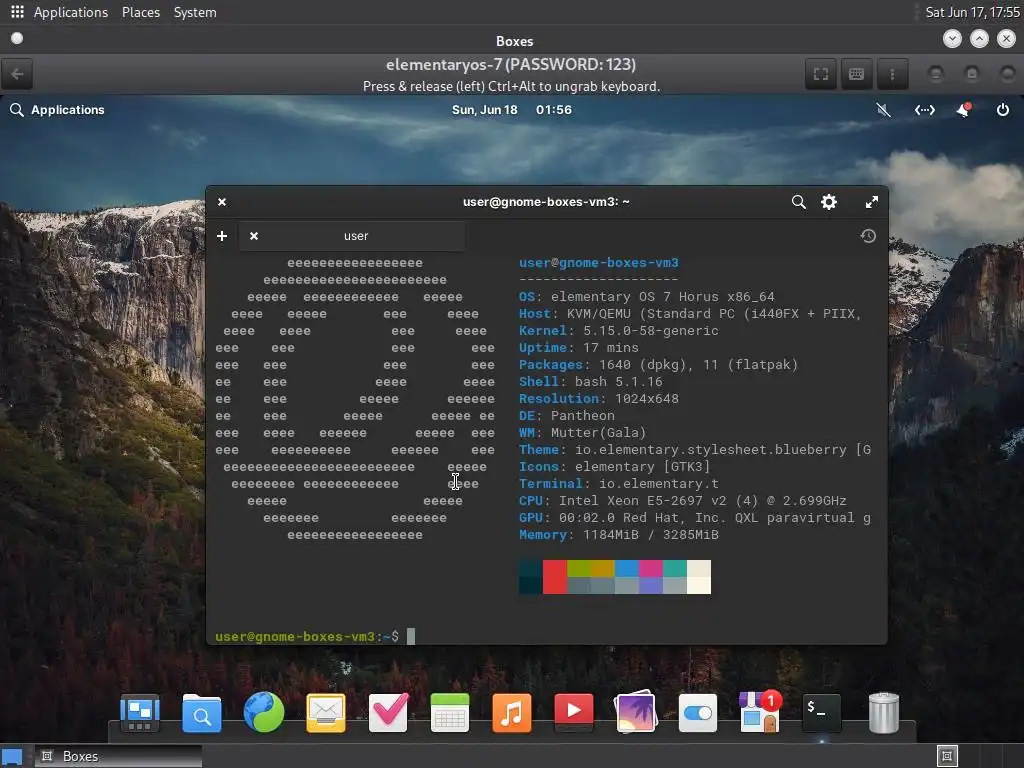Click the 'Shell: bash 5.1.16' line

[x=590, y=381]
